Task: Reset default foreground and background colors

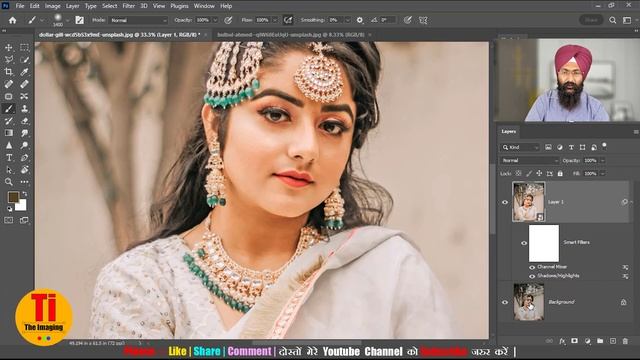Action: tap(9, 209)
